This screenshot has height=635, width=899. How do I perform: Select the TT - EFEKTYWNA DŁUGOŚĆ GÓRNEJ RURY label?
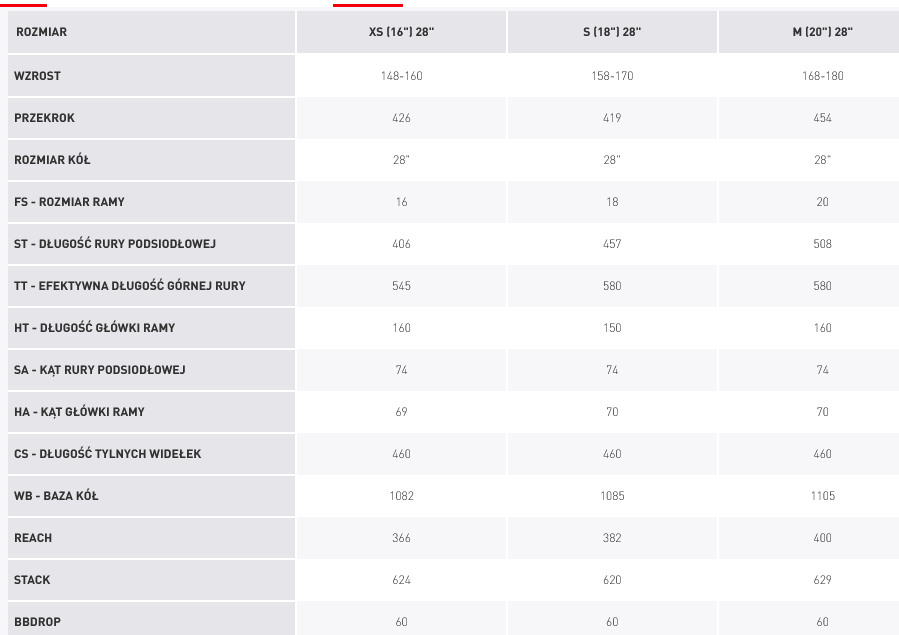pyautogui.click(x=130, y=286)
